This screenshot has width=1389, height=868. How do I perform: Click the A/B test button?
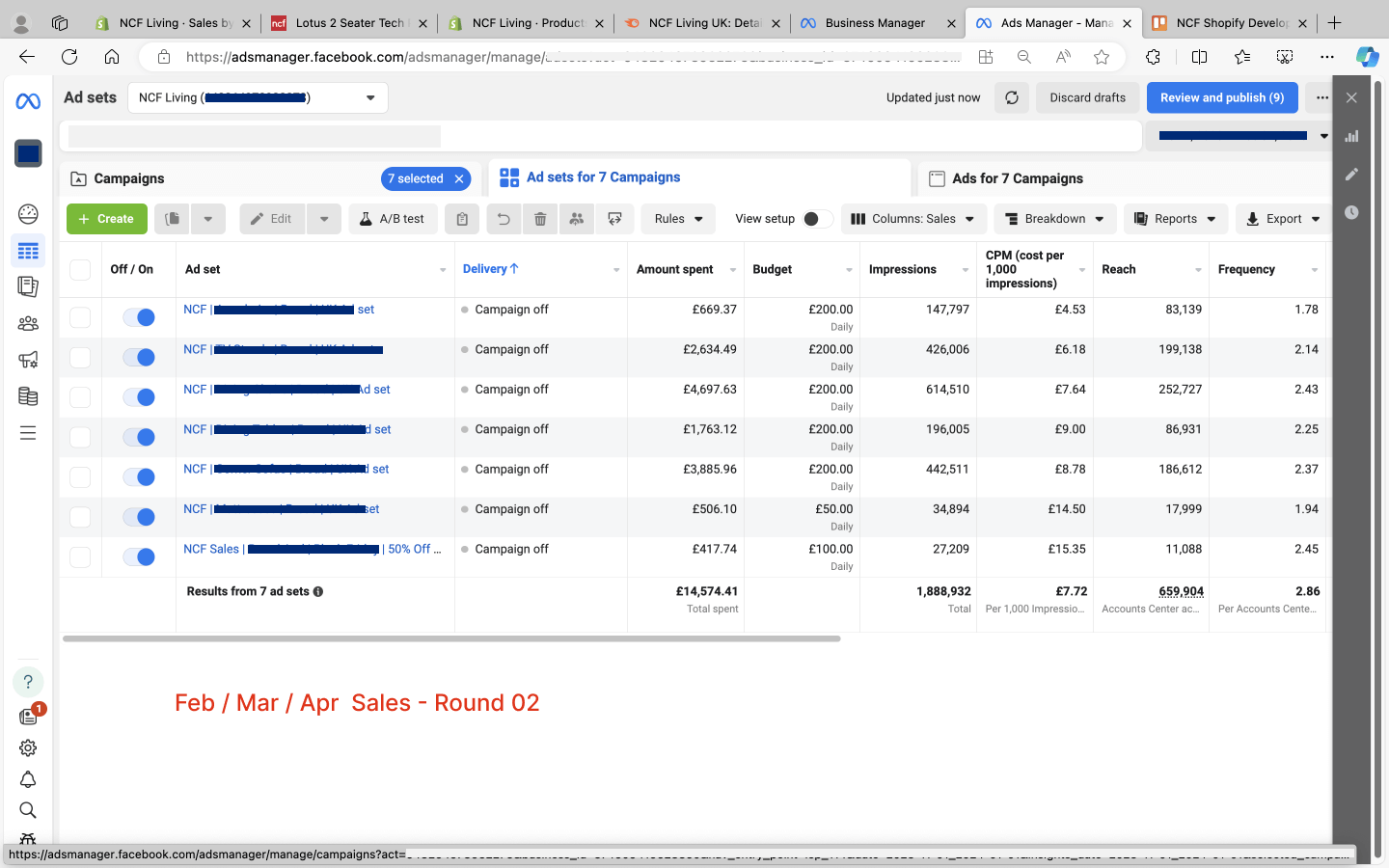pos(392,219)
